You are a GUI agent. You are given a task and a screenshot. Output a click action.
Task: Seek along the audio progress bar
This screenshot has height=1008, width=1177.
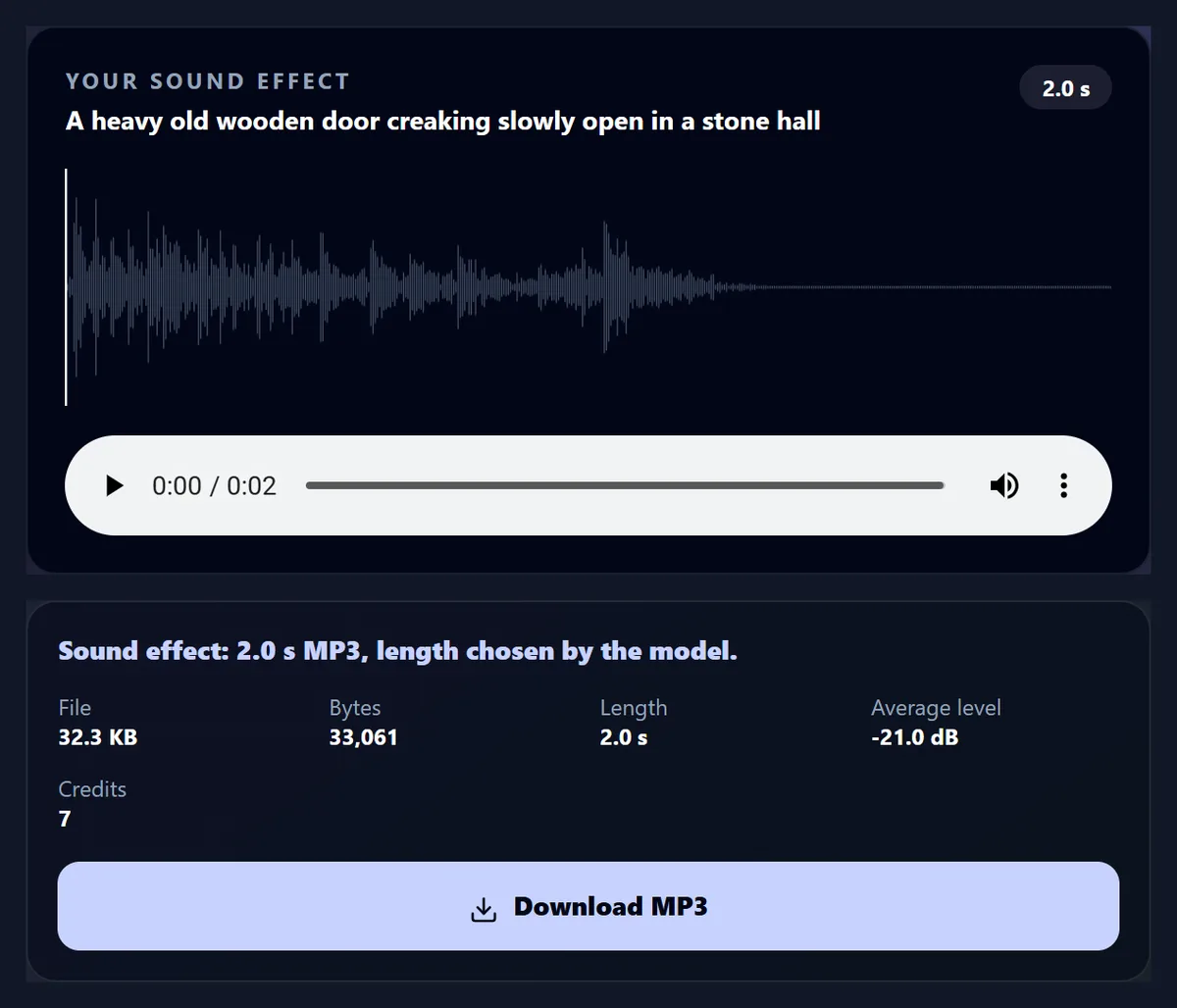pyautogui.click(x=625, y=485)
